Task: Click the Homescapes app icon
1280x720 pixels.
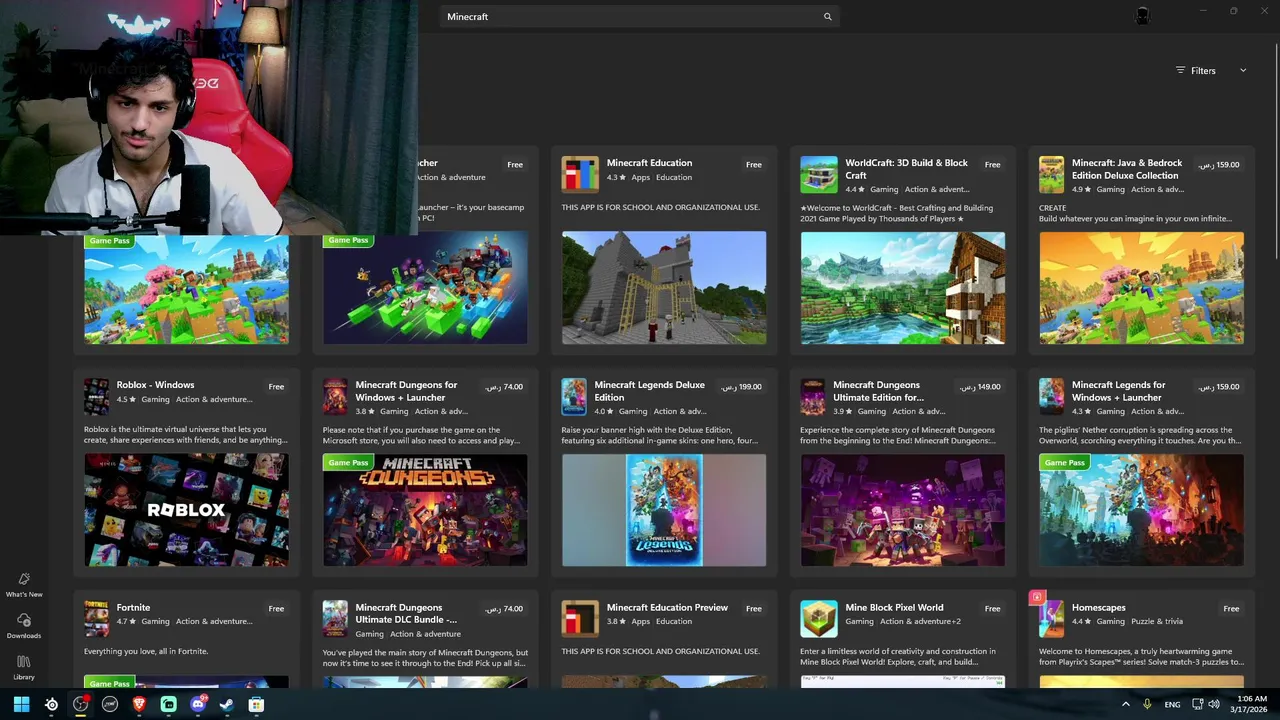Action: click(x=1051, y=618)
